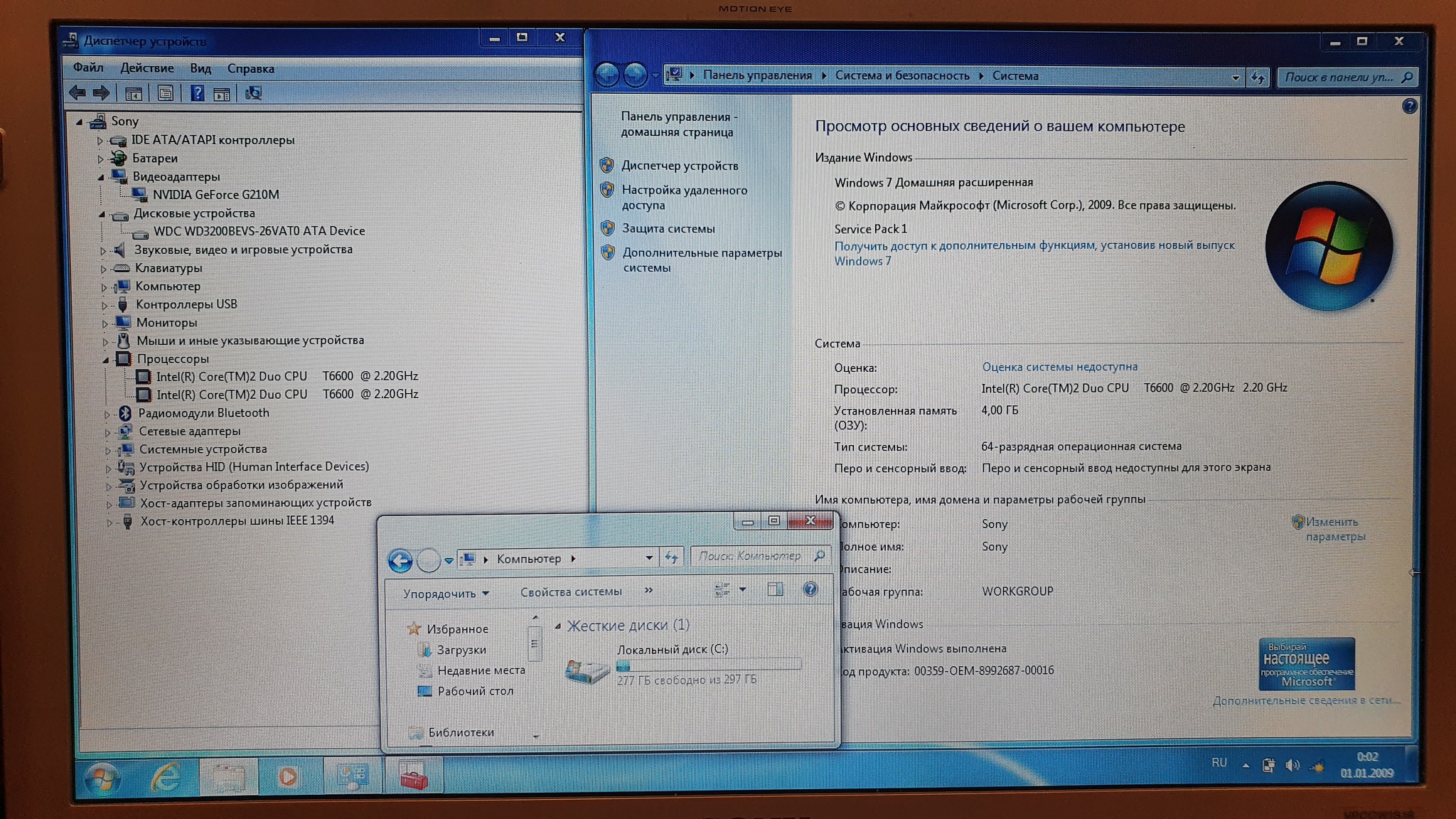Collapse the Процессоры node
Screen dimensions: 1456x819
tap(105, 360)
